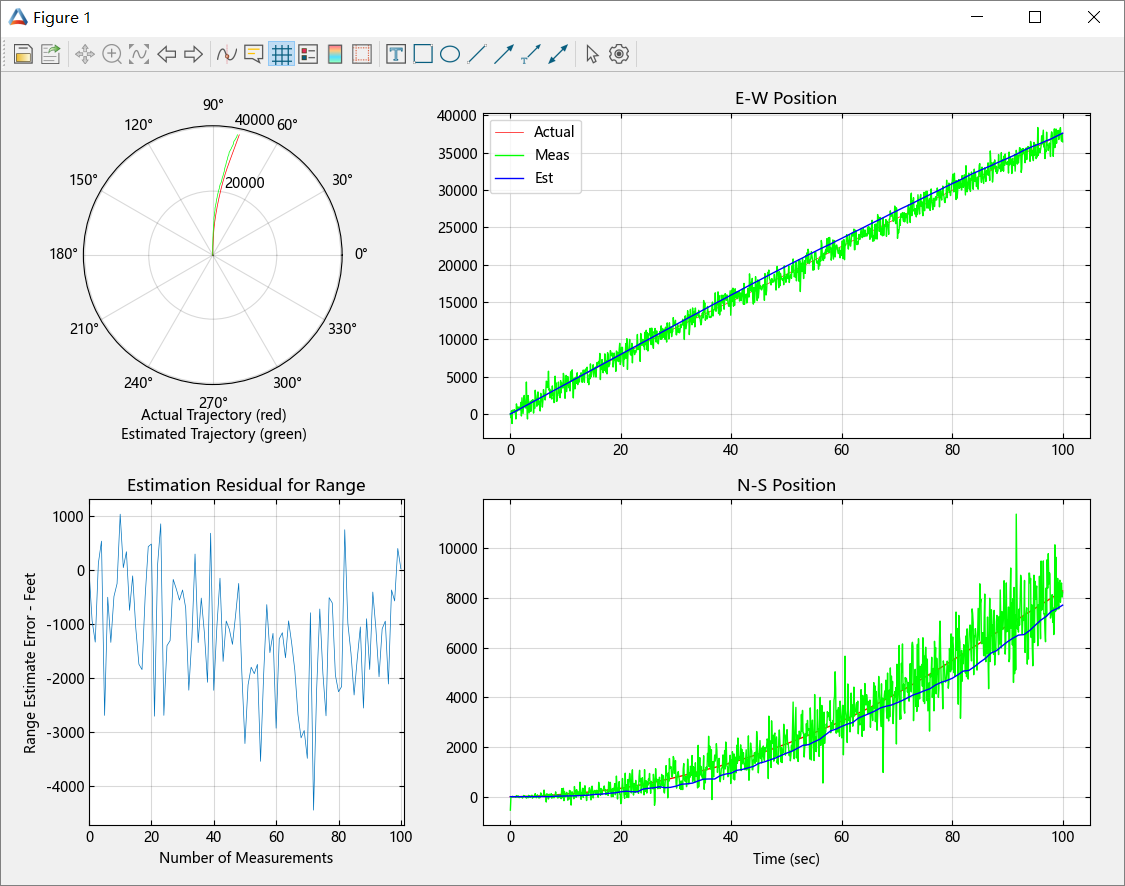The width and height of the screenshot is (1125, 886).
Task: Go to previous view with back arrow
Action: [x=167, y=55]
